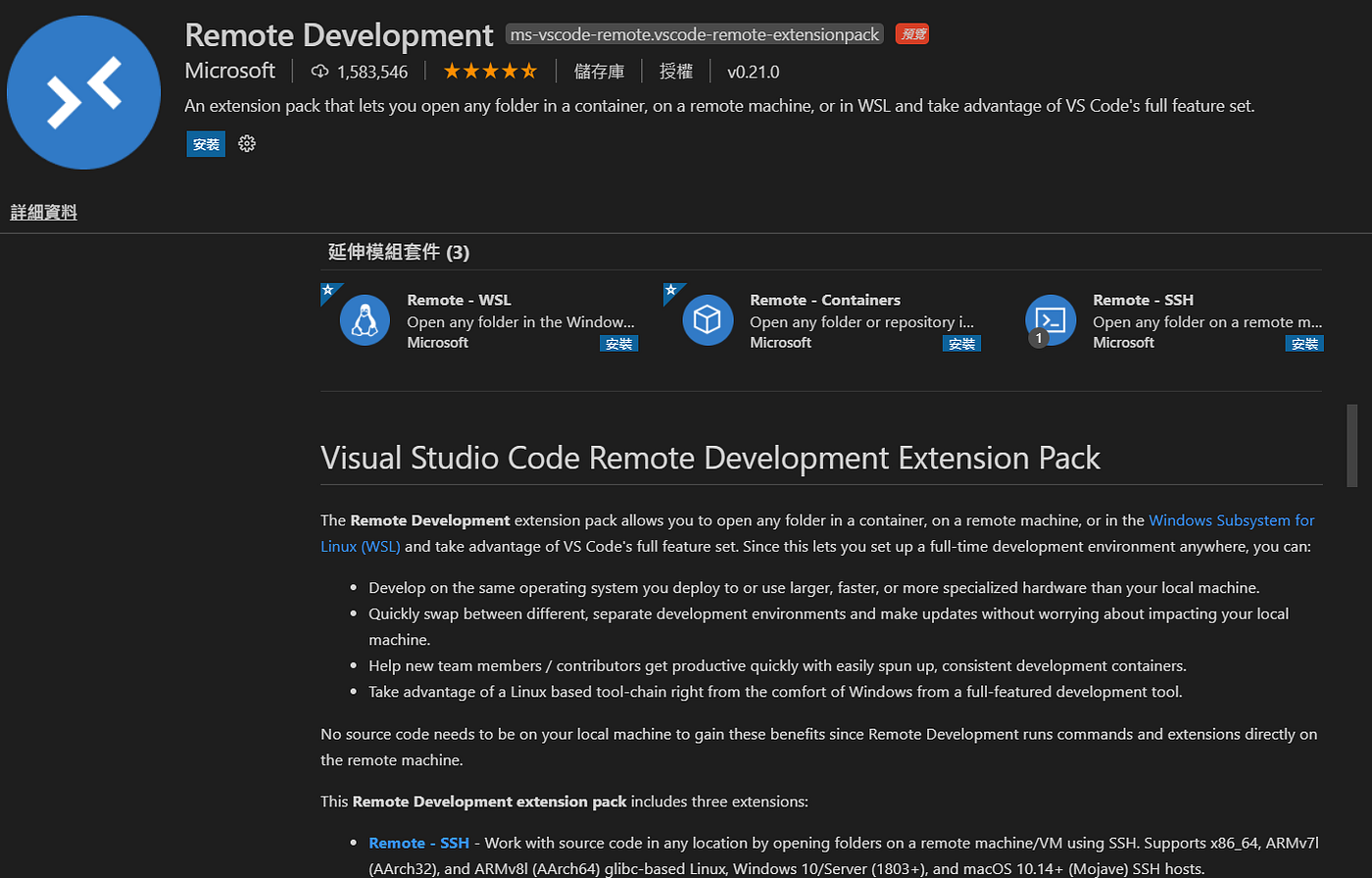Click the Microsoft publisher name in the header

coord(230,71)
